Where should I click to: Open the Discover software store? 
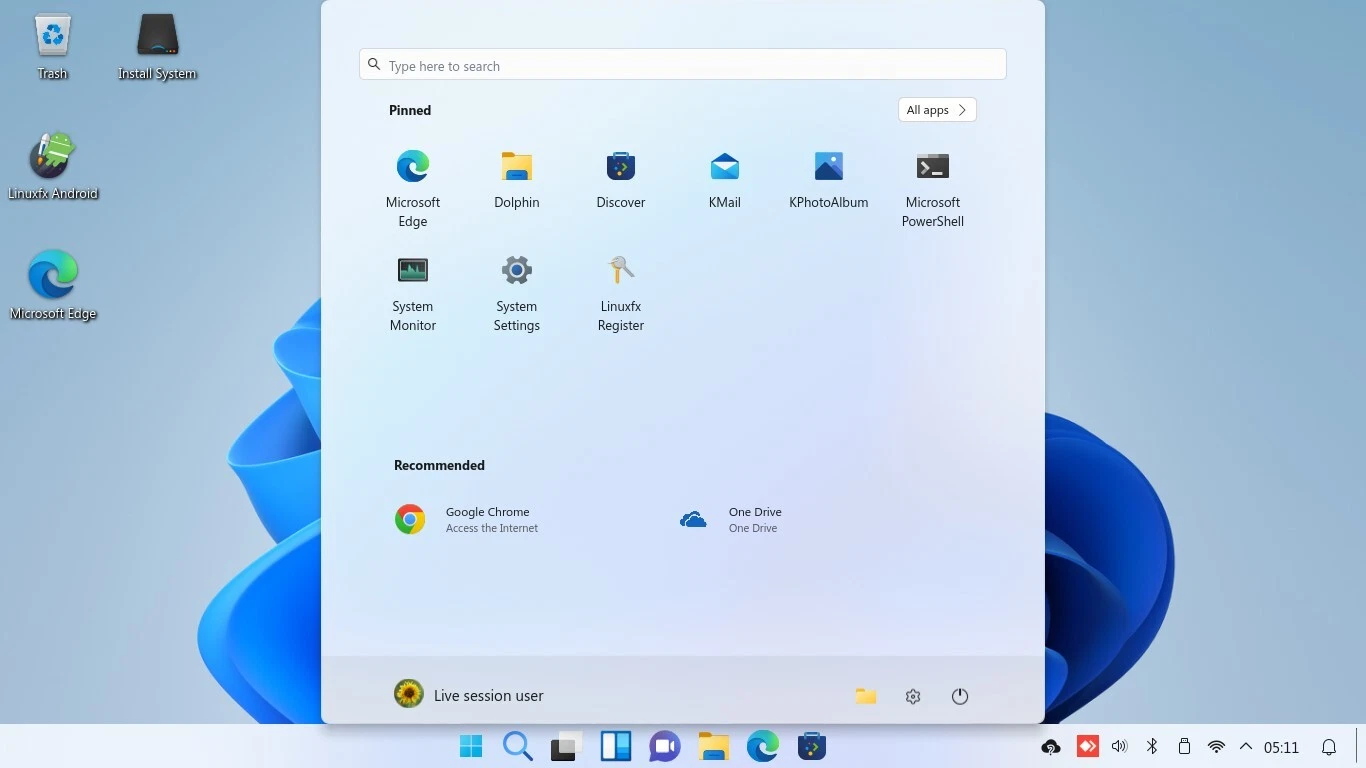tap(621, 180)
